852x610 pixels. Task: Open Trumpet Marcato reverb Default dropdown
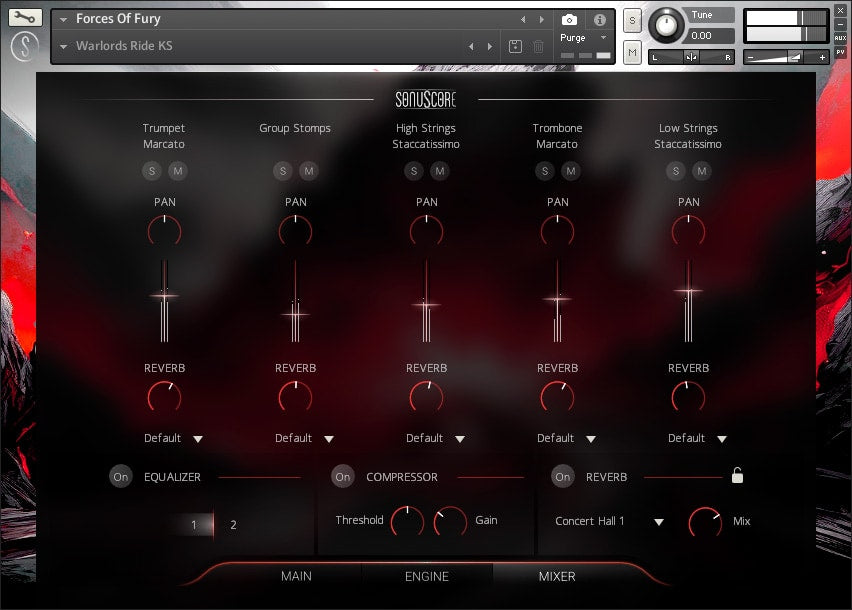point(173,438)
